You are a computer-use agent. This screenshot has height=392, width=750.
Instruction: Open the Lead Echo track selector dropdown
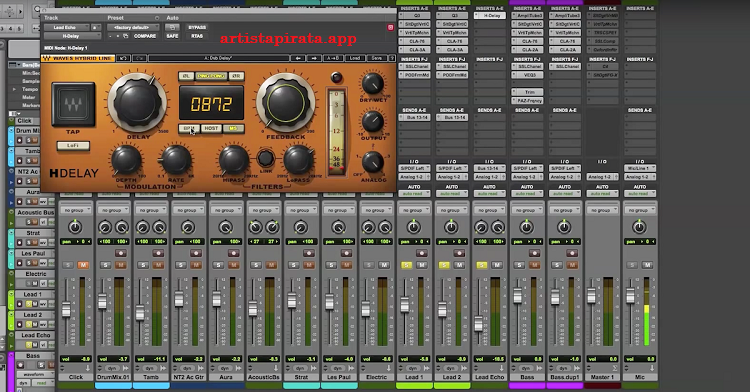point(66,28)
